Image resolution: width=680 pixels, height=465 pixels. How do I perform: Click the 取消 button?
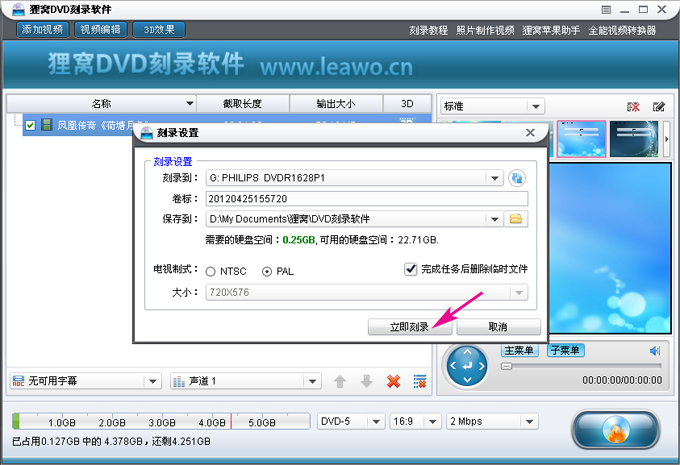(498, 327)
